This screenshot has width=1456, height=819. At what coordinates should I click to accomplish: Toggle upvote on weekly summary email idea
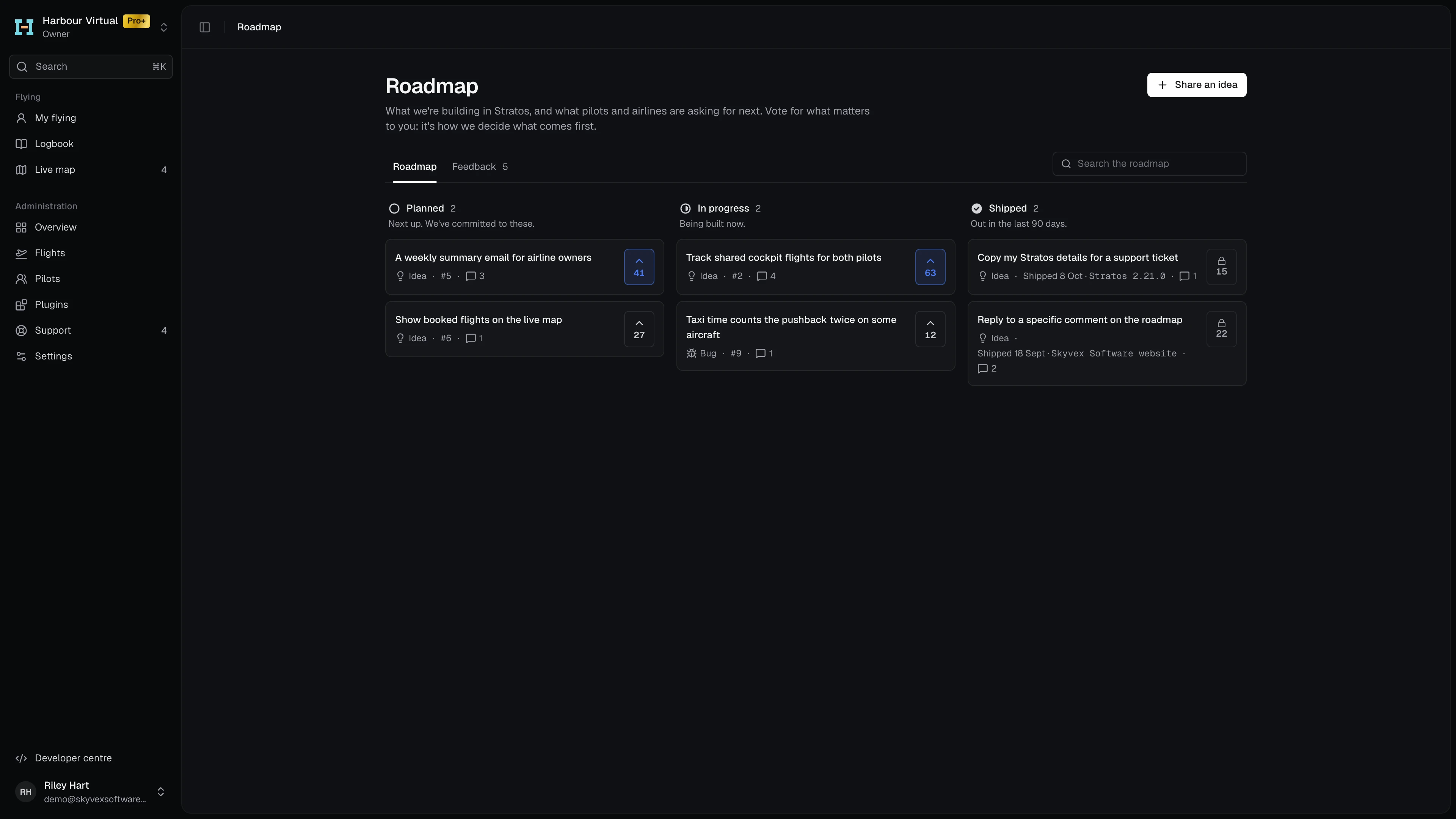point(639,267)
